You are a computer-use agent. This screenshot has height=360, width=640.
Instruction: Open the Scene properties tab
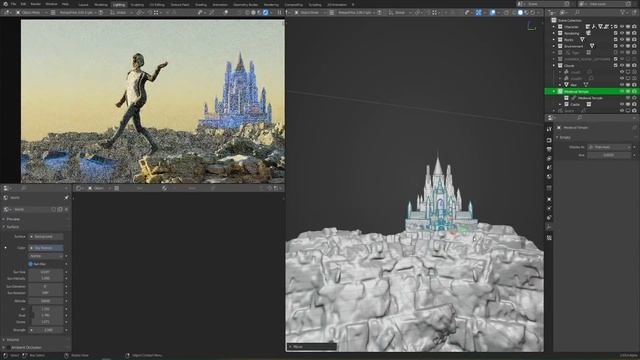coord(549,167)
